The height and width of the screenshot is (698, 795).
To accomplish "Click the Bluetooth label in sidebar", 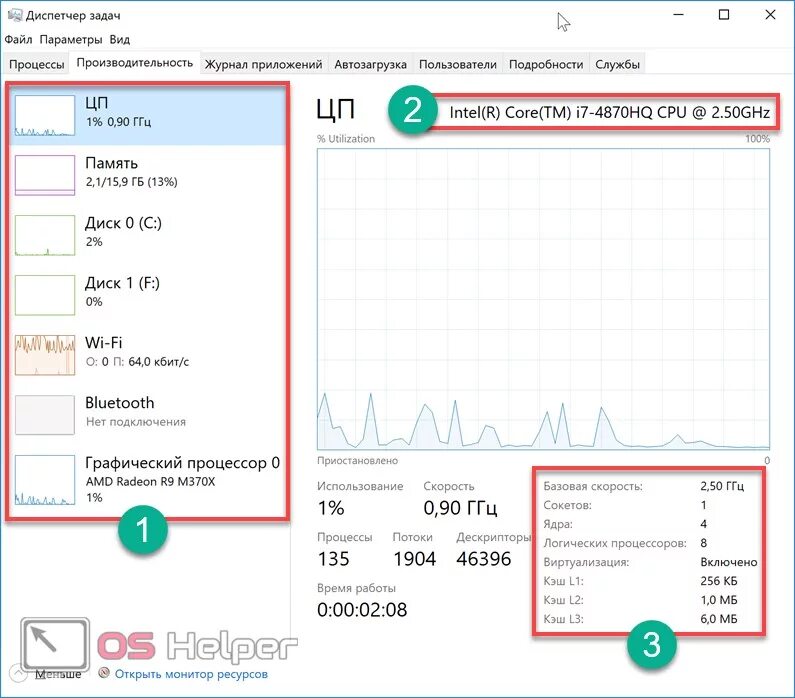I will click(x=120, y=402).
